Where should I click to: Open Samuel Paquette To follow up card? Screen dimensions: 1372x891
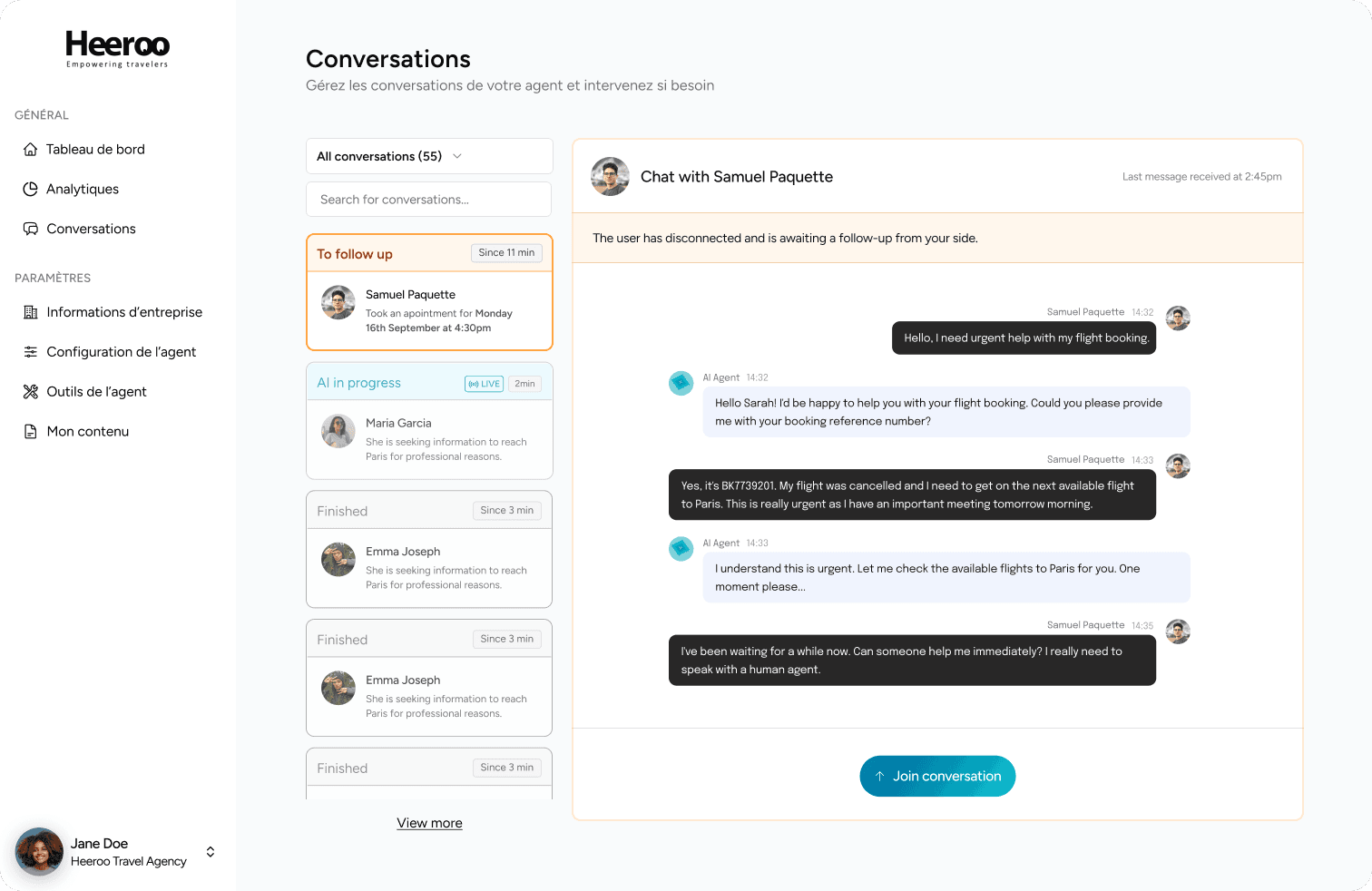click(x=429, y=292)
